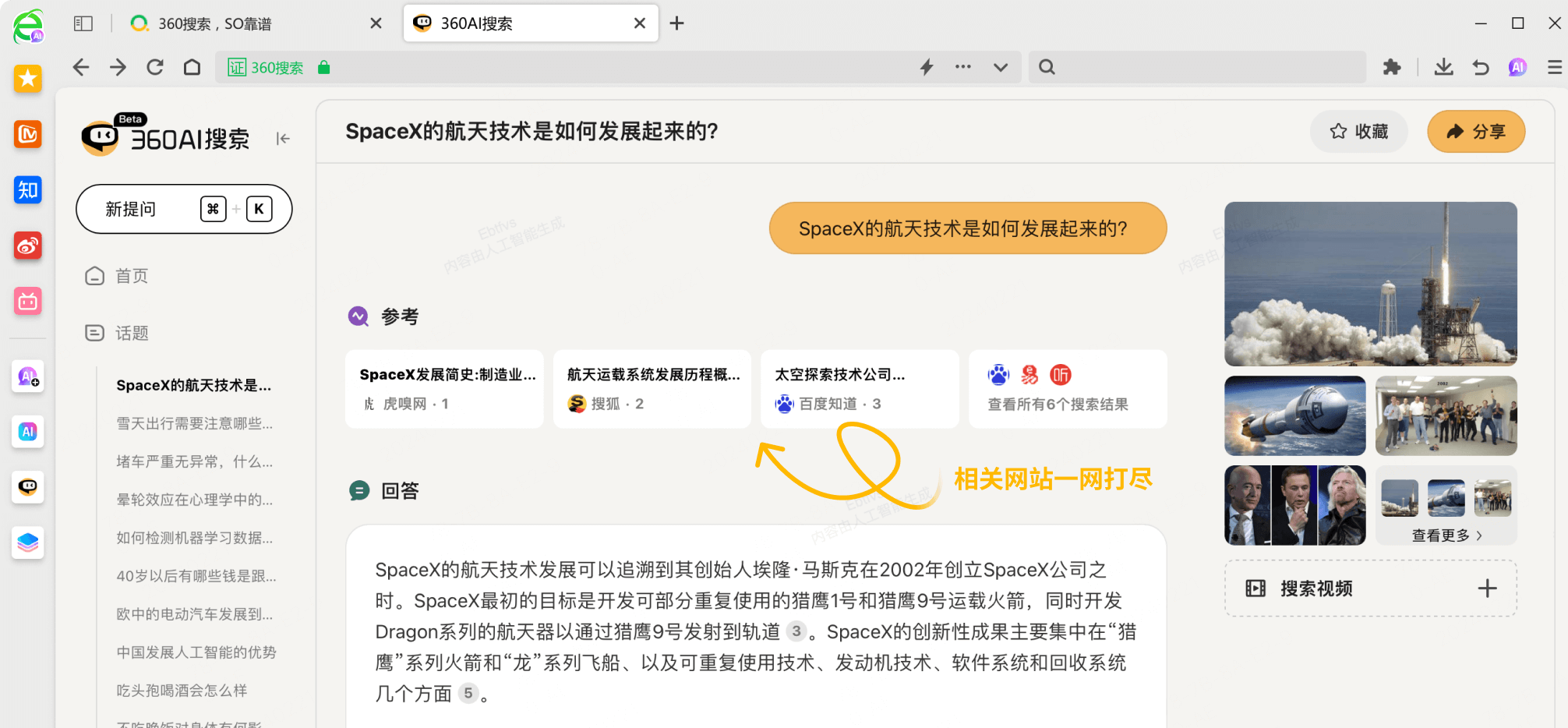Click the 360 browser logo icon
The height and width of the screenshot is (728, 1568).
(28, 26)
